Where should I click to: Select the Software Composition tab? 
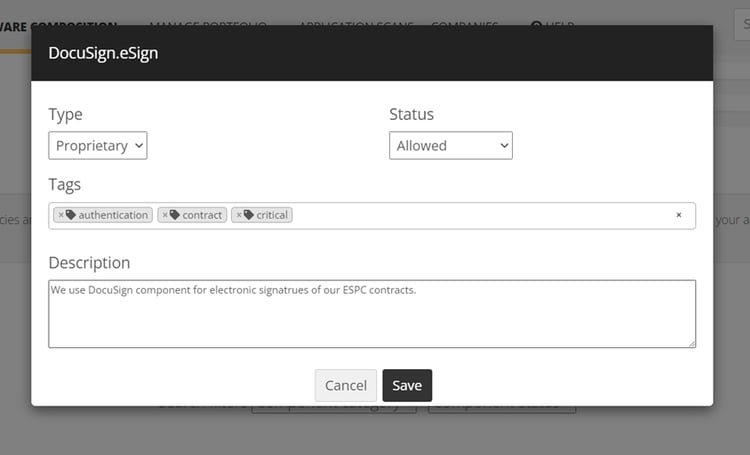pyautogui.click(x=58, y=26)
